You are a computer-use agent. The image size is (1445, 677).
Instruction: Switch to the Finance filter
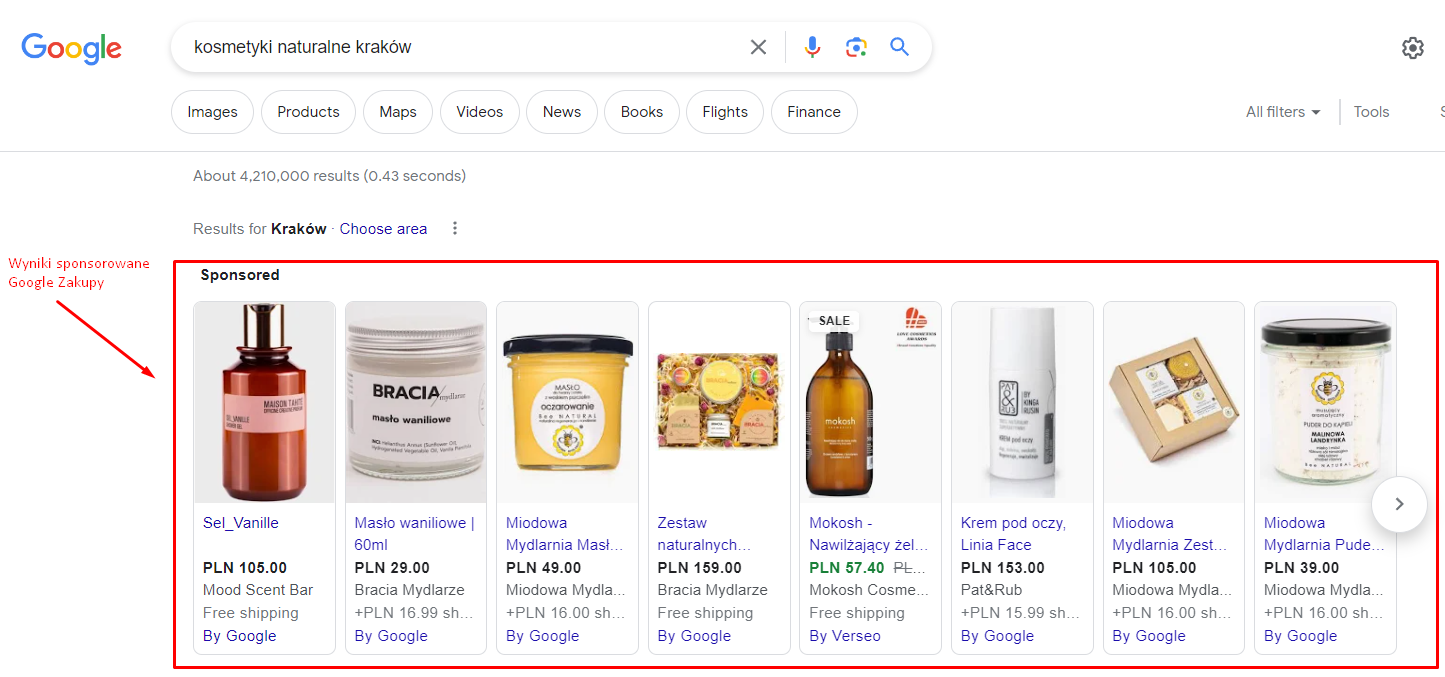[814, 112]
